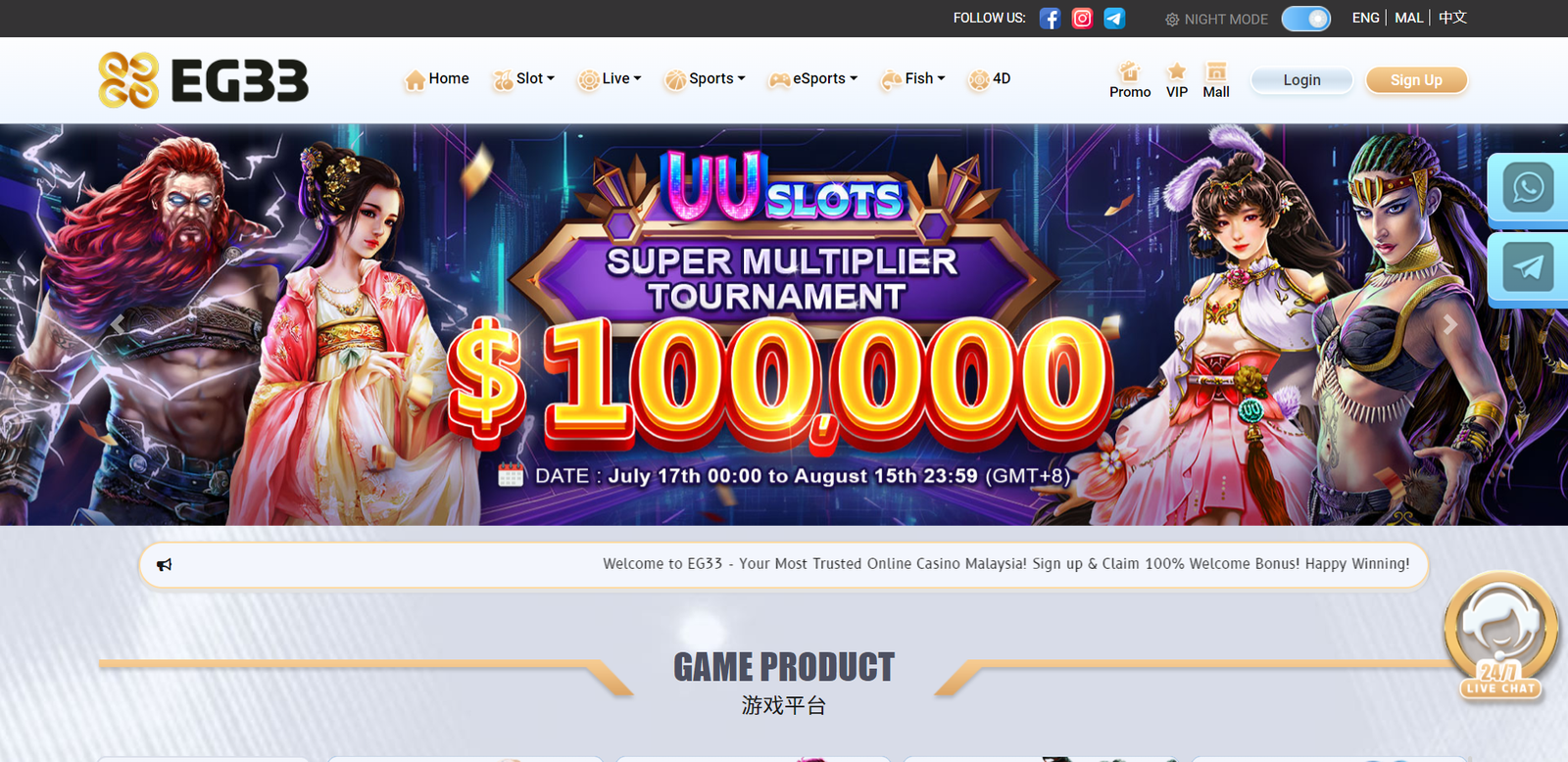1568x762 pixels.
Task: Expand the Live dropdown menu
Action: pyautogui.click(x=610, y=79)
